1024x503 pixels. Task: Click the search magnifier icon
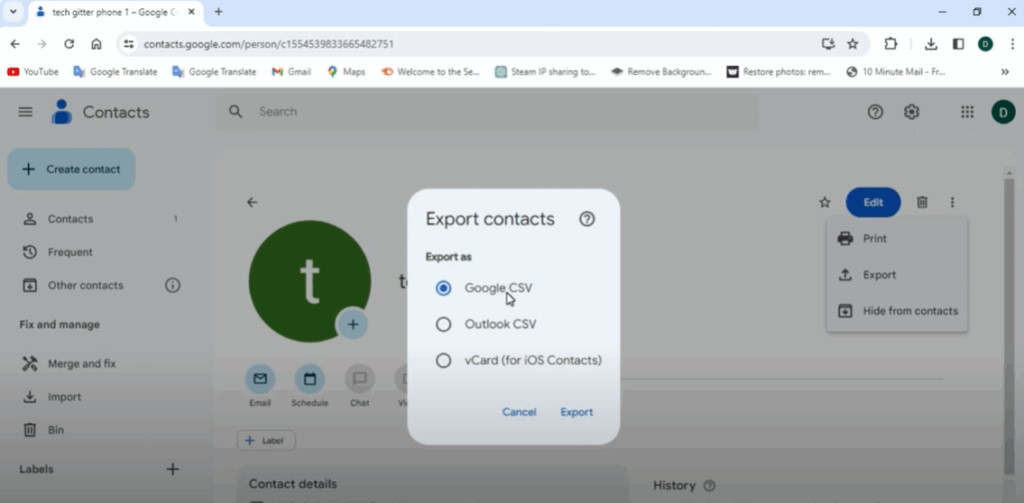click(x=236, y=112)
